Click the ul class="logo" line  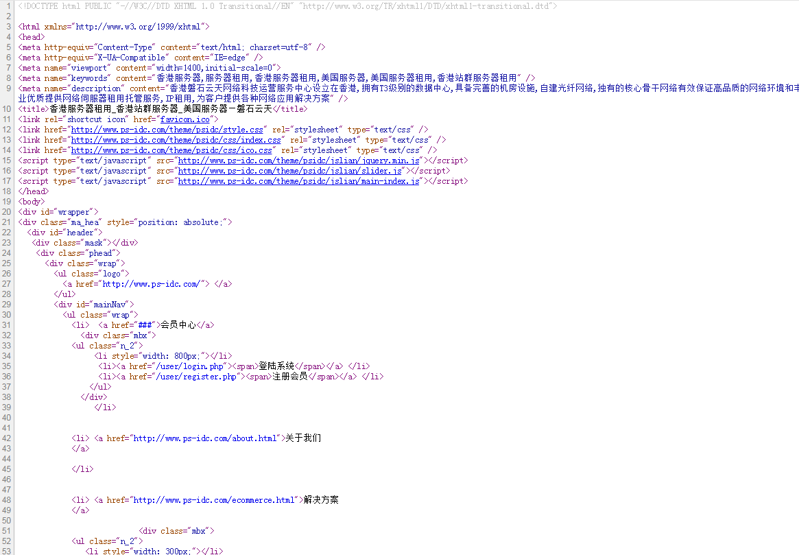[91, 274]
